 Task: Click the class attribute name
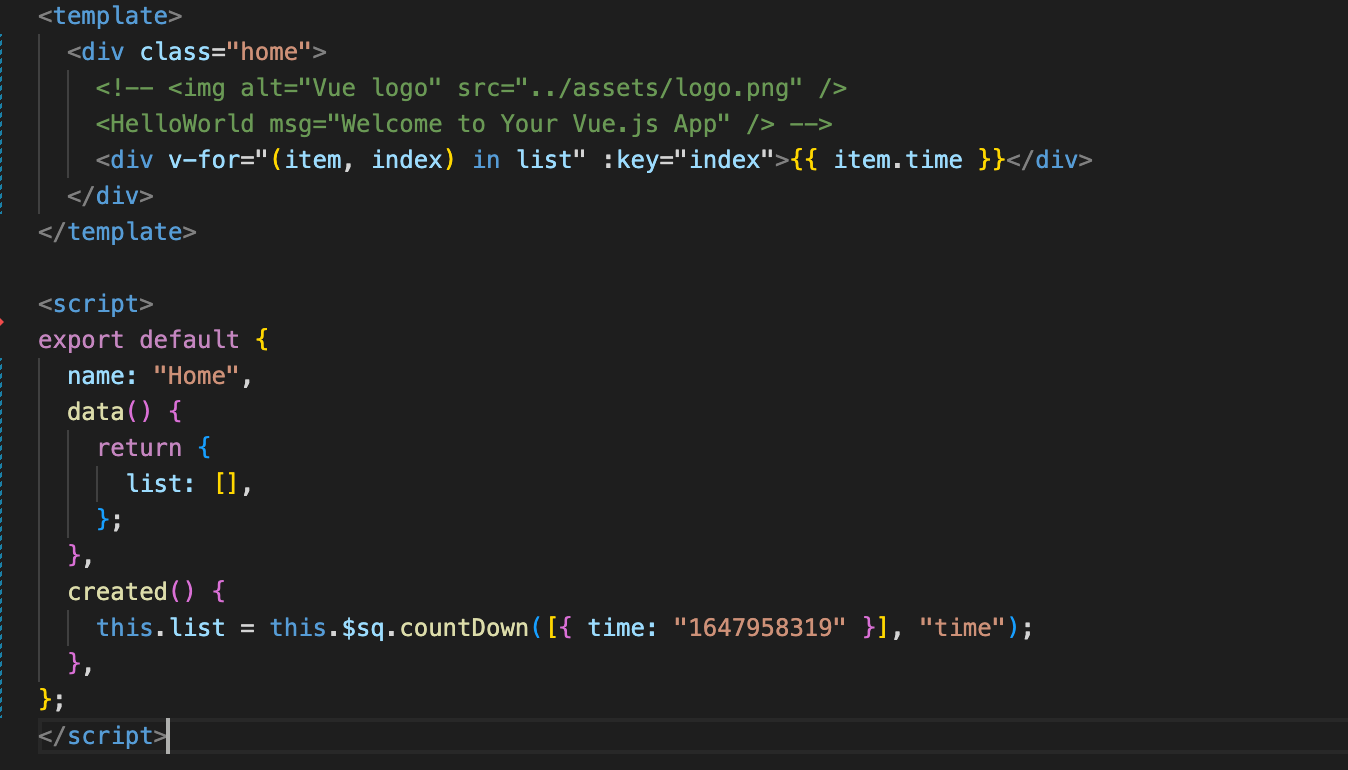(175, 52)
